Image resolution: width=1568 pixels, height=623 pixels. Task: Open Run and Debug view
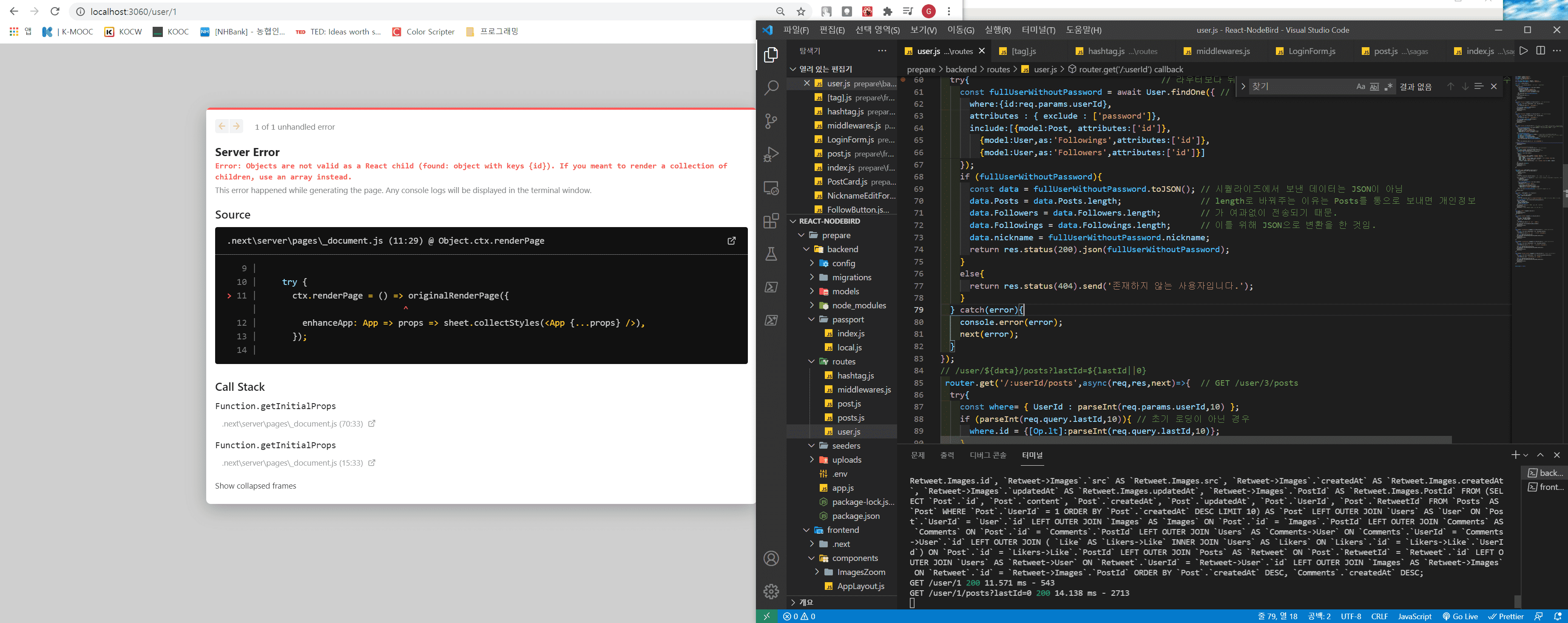pyautogui.click(x=771, y=154)
